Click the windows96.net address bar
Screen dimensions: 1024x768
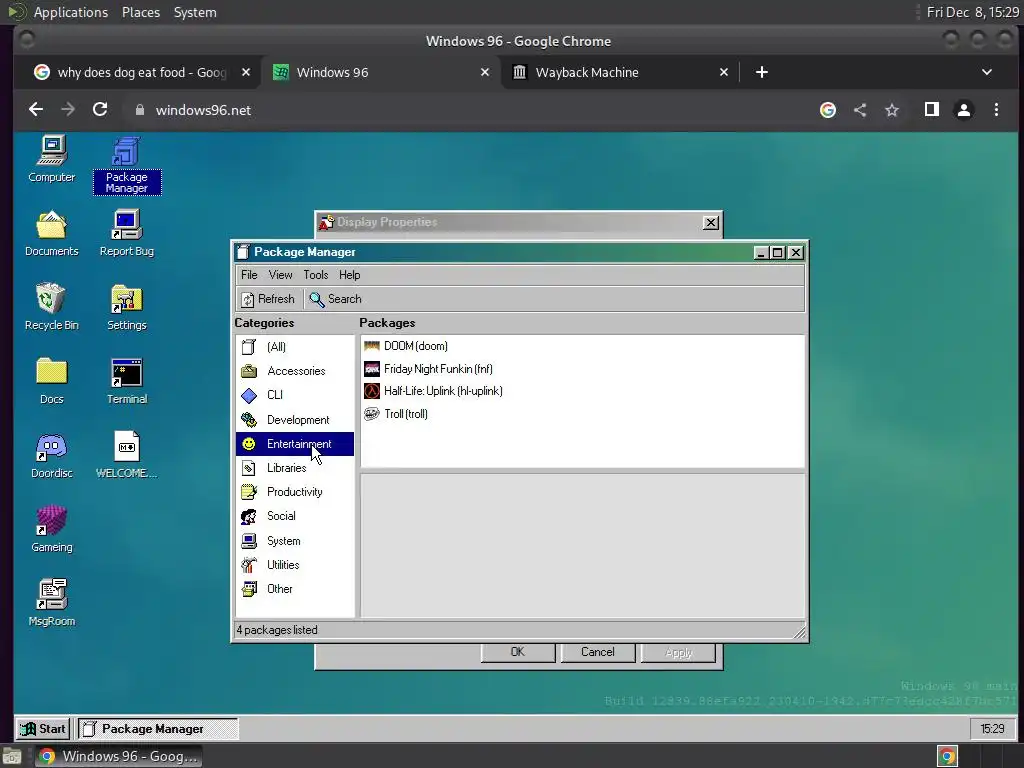(x=470, y=110)
